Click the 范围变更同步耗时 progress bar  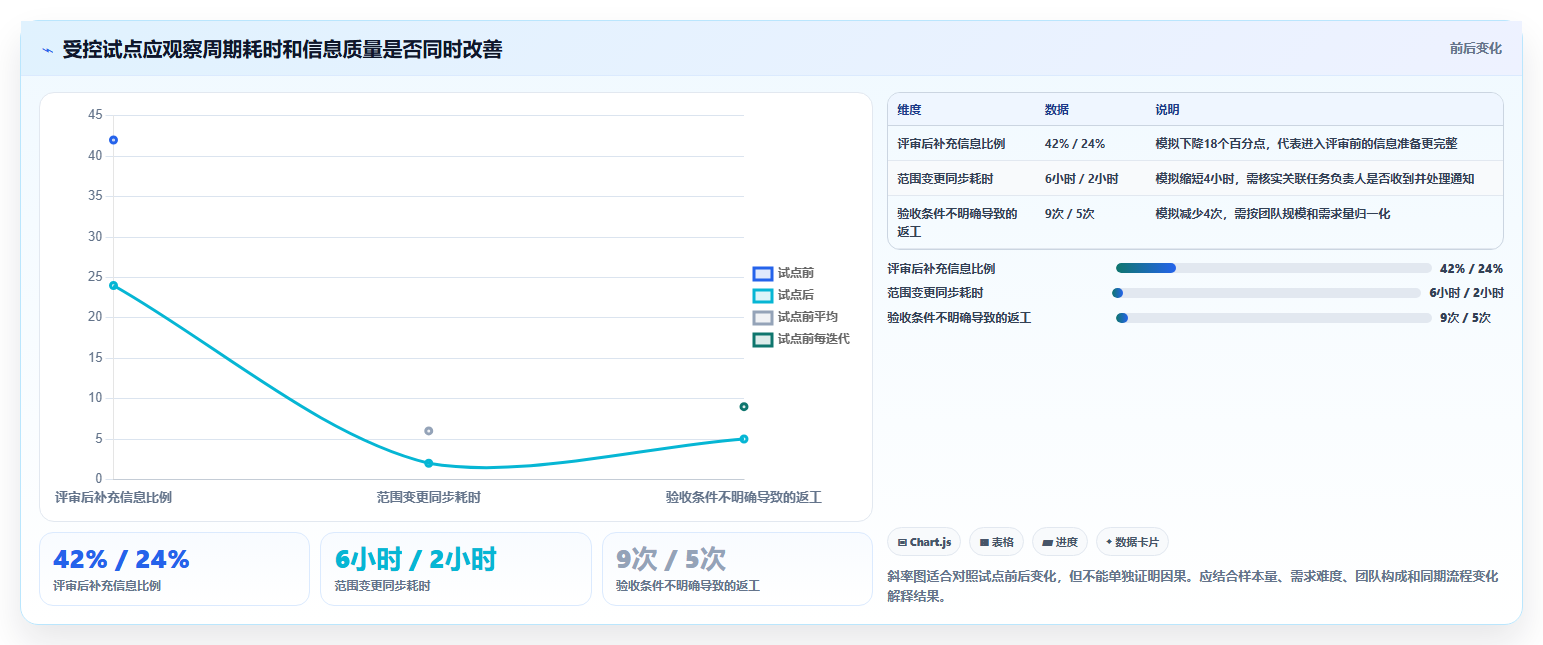coord(1268,293)
